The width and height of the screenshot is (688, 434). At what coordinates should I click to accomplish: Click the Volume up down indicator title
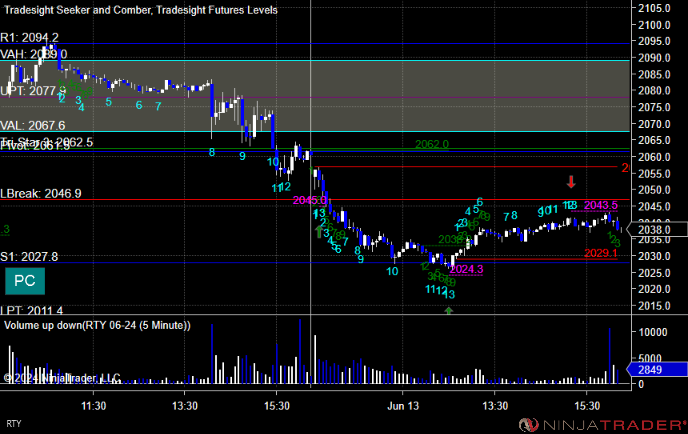pyautogui.click(x=97, y=325)
